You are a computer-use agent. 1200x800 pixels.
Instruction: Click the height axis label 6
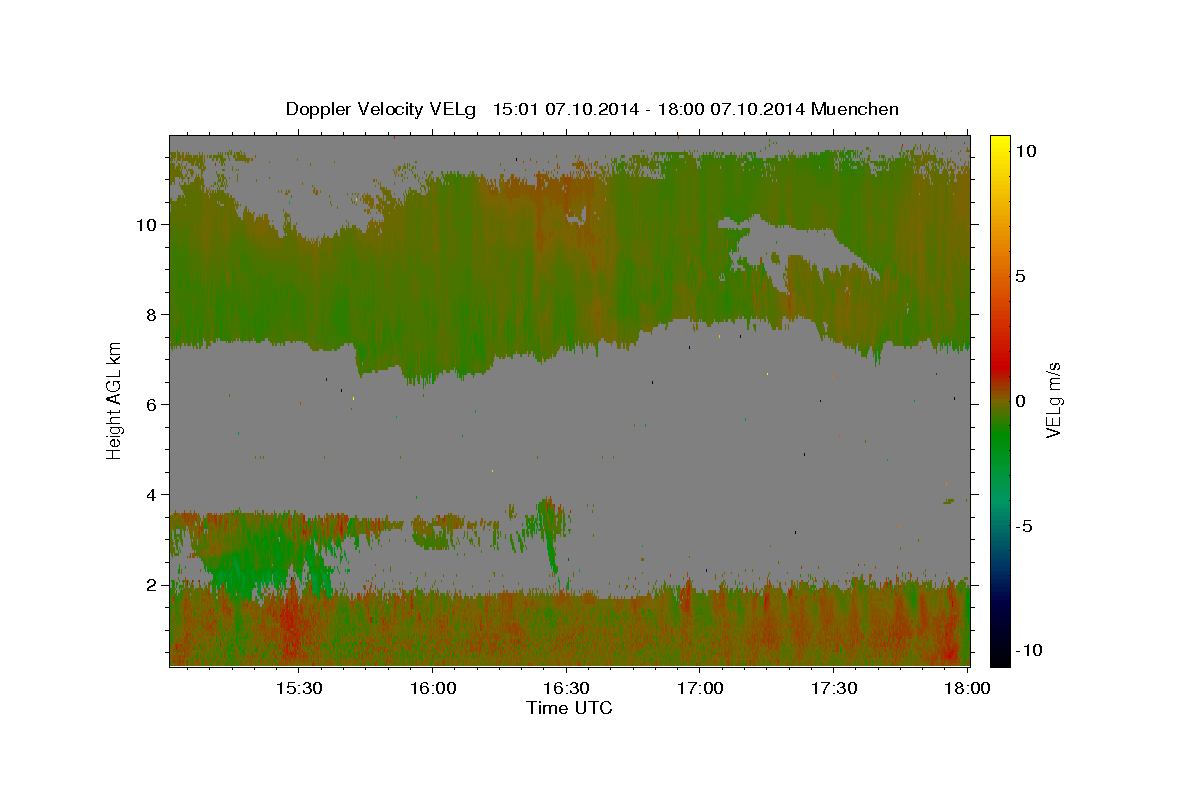coord(151,405)
